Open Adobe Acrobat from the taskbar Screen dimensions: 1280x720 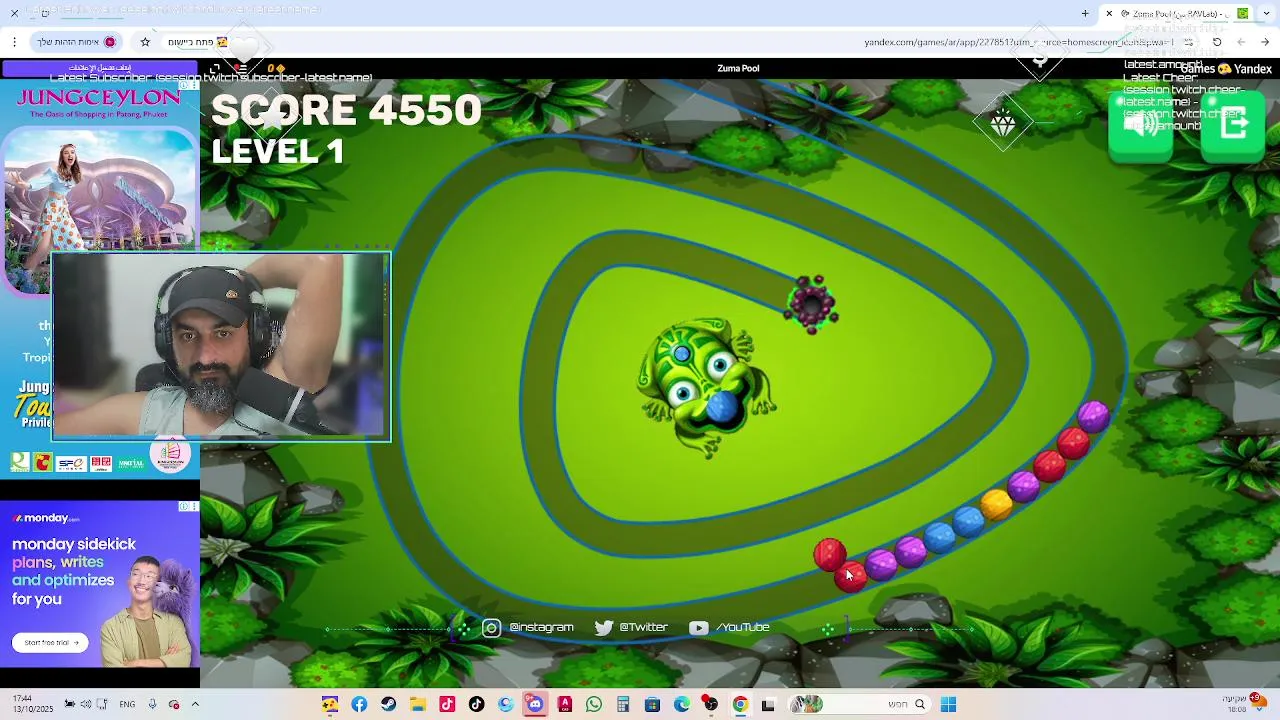(564, 704)
